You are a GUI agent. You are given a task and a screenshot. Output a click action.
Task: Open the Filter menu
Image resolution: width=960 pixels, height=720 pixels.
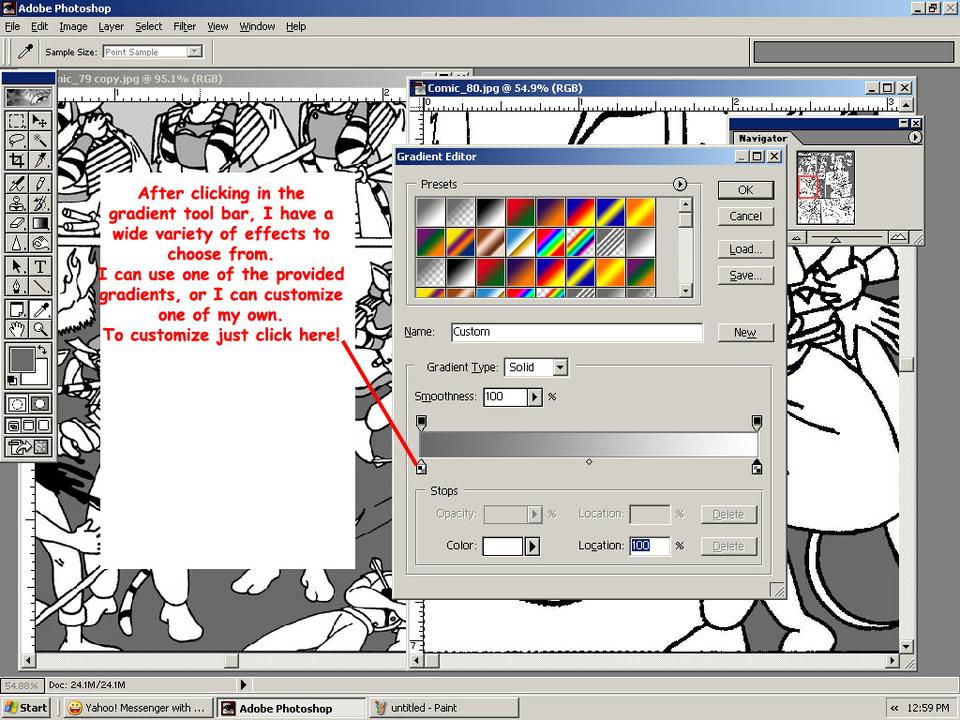pos(184,26)
